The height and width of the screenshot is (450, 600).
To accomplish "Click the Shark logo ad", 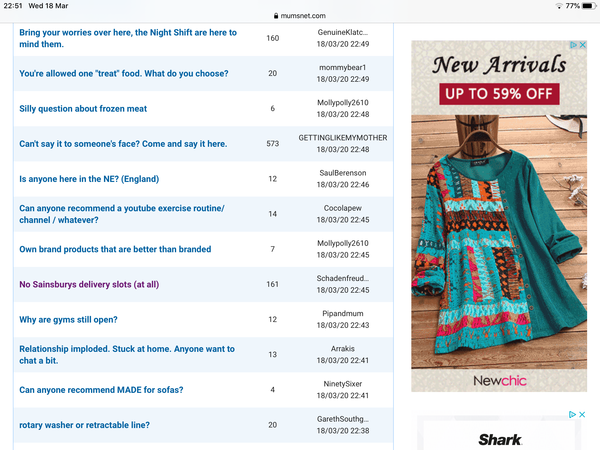I will (500, 440).
